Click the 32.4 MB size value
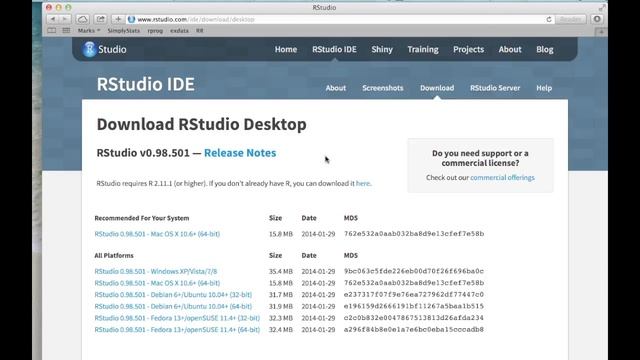The image size is (640, 360). click(280, 329)
